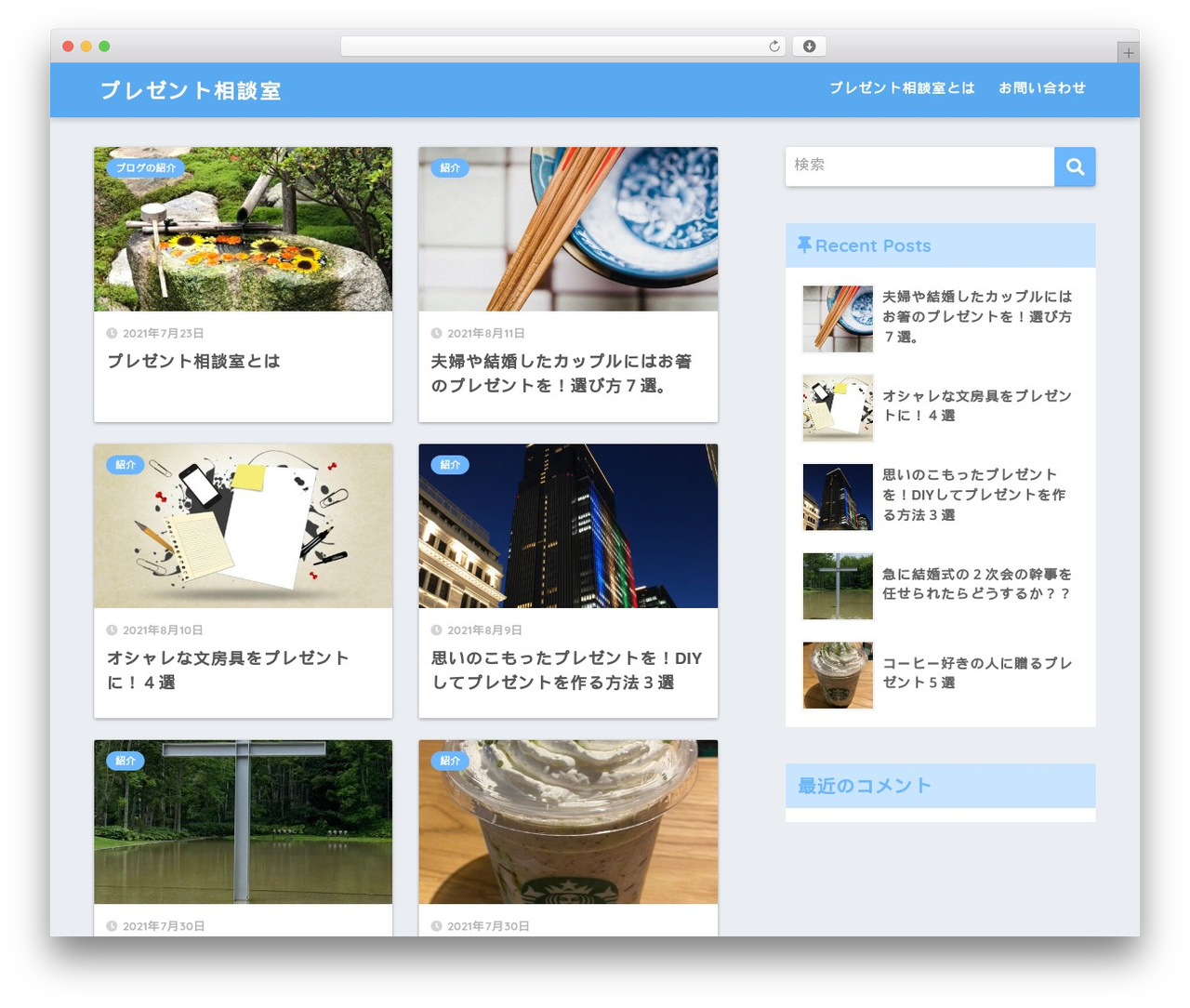
Task: Click the date 2021年8月11日 on chopsticks post
Action: click(485, 333)
